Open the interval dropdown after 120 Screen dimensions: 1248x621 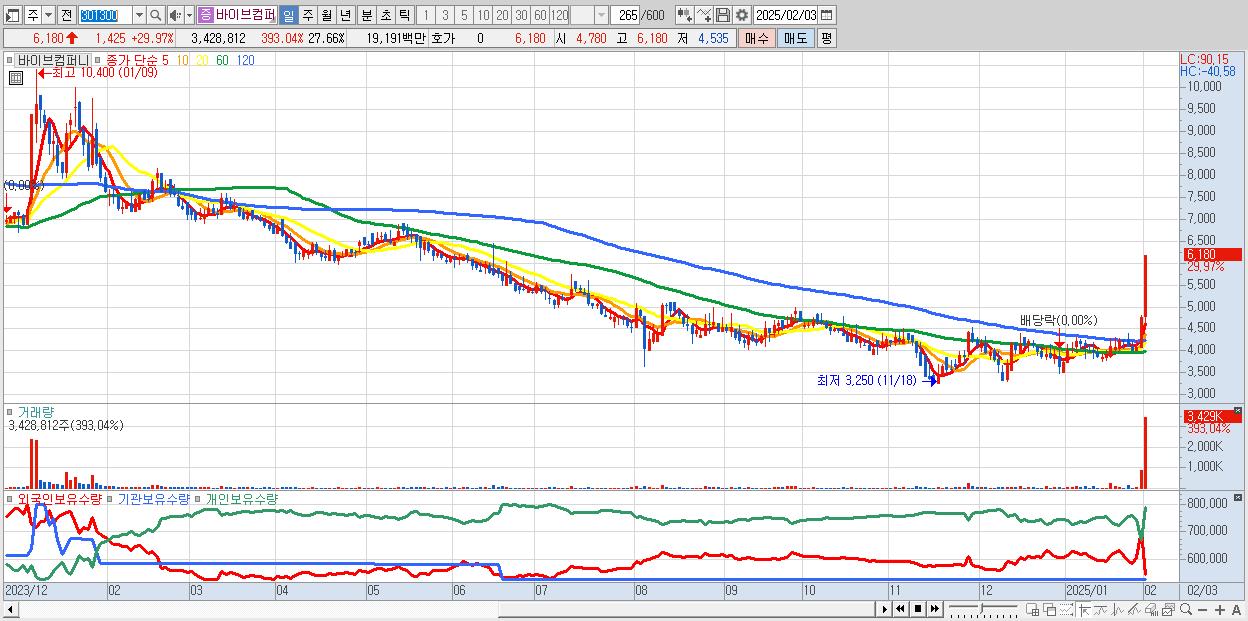(601, 15)
